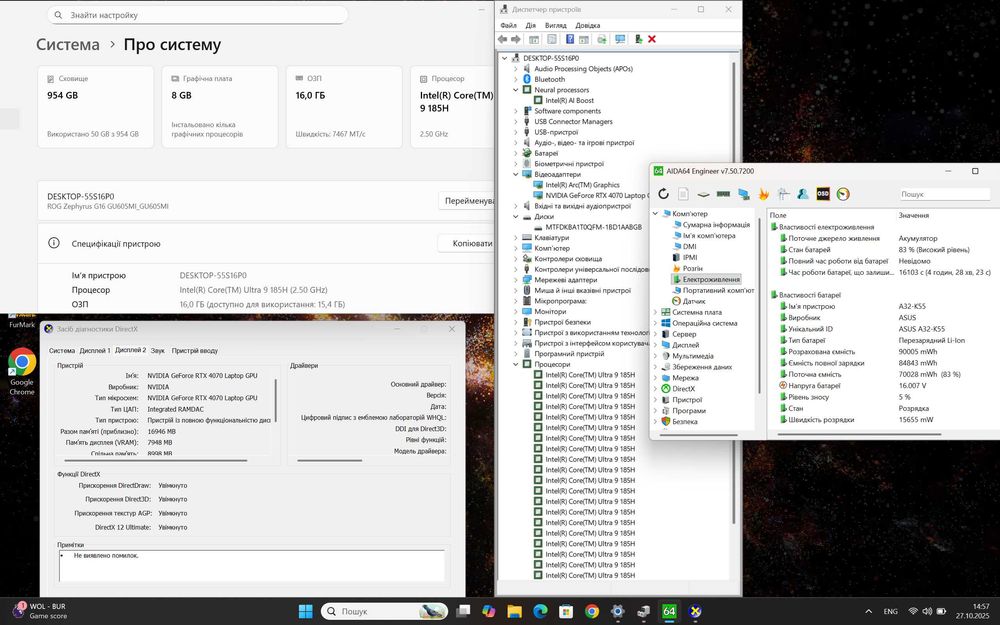
Task: Click the AIDA64 network monitors toolbar icon
Action: [x=743, y=194]
